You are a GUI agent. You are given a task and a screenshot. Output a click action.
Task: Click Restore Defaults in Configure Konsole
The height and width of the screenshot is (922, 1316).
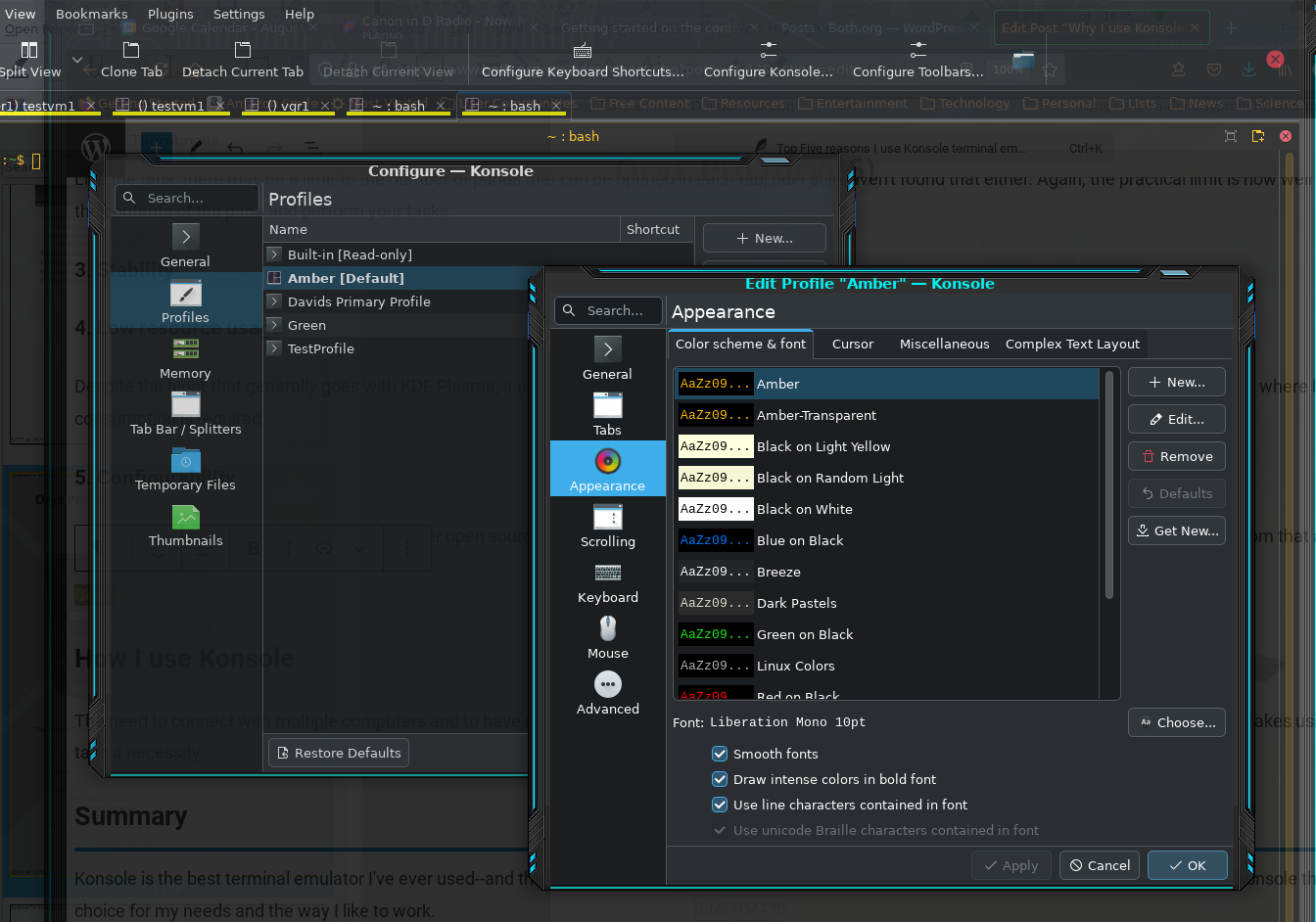[x=339, y=753]
